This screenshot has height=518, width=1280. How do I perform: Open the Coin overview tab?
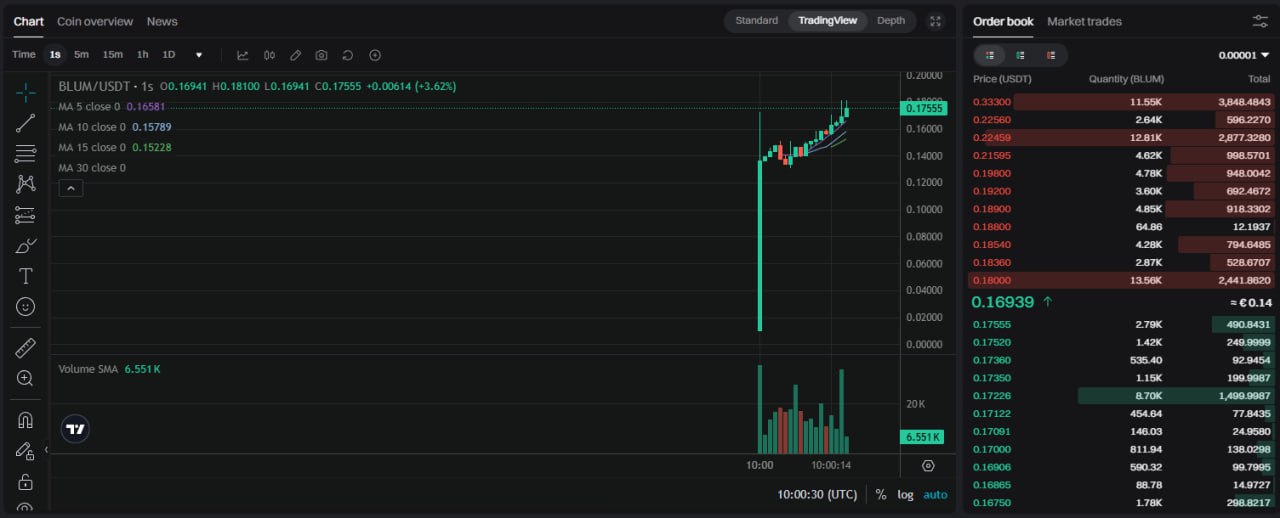[x=95, y=21]
